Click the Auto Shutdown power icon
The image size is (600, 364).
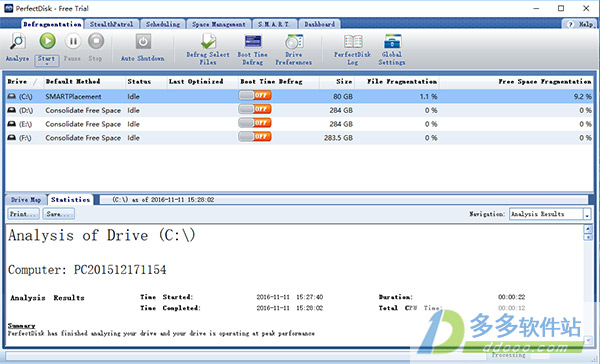click(x=143, y=41)
